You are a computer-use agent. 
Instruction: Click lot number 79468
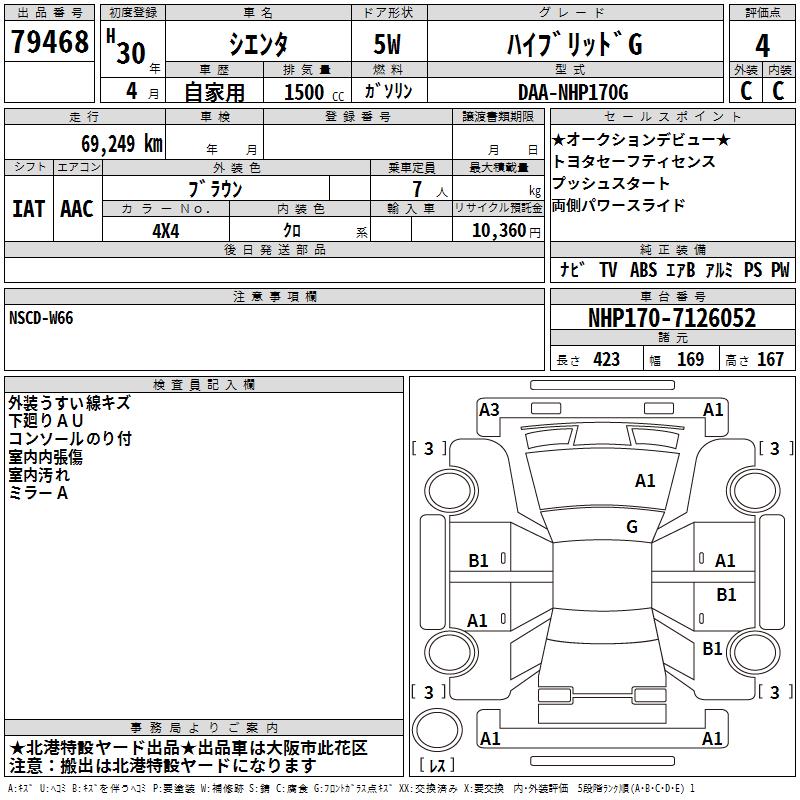(x=50, y=42)
